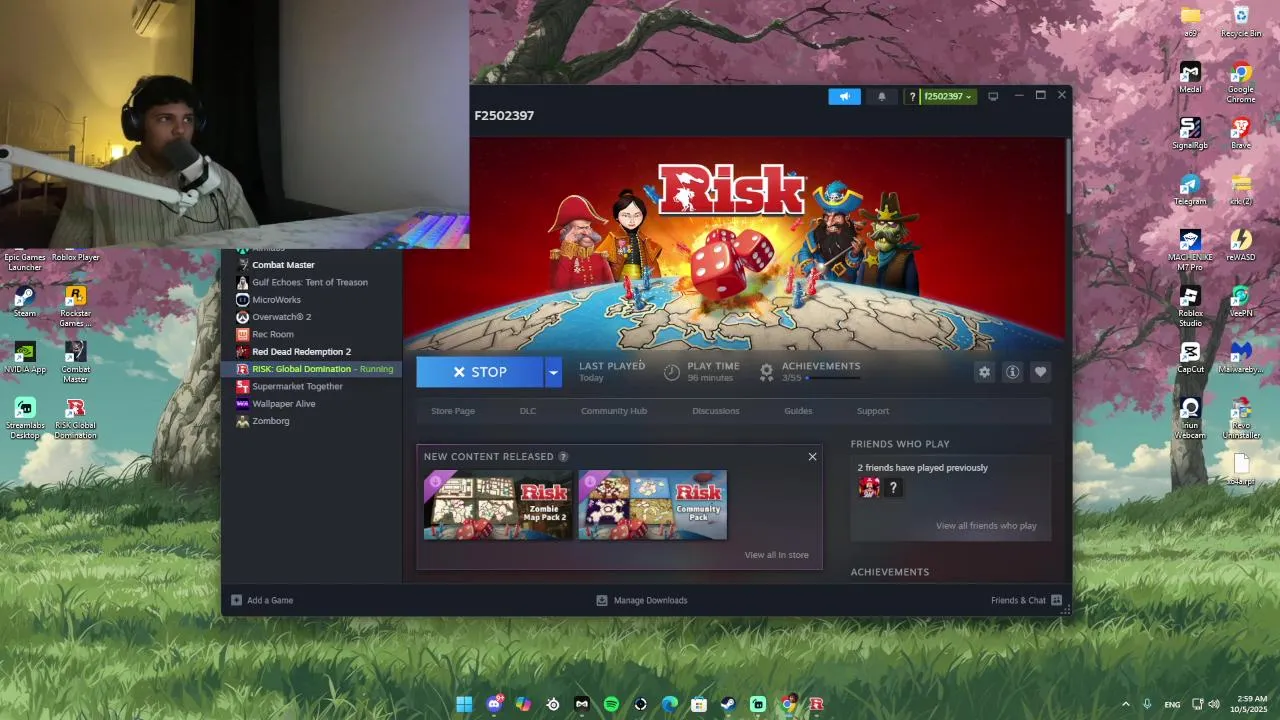
Task: Select the Streamlabs Desktop icon
Action: click(25, 419)
